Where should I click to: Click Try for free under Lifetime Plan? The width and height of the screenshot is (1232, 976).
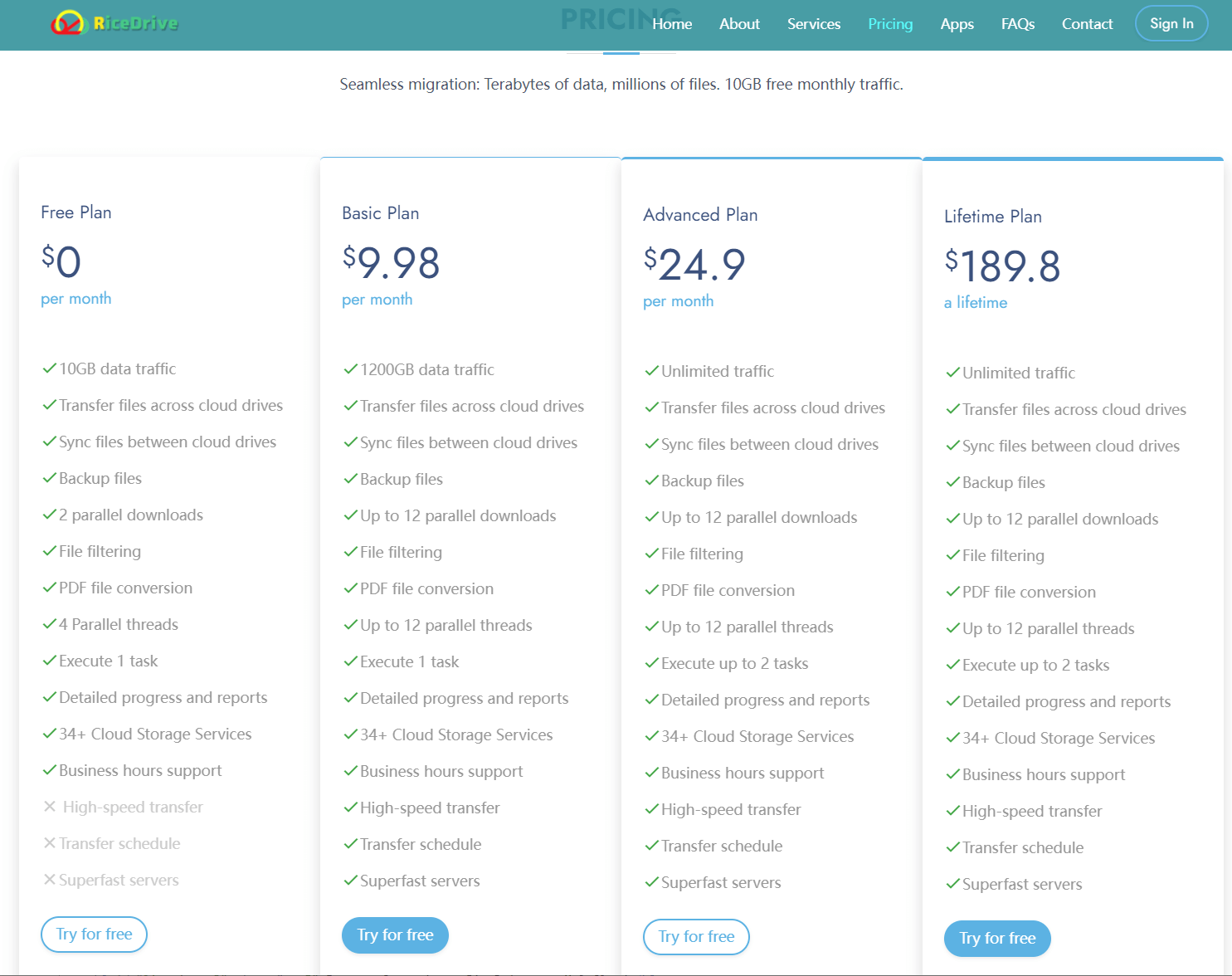pos(997,939)
